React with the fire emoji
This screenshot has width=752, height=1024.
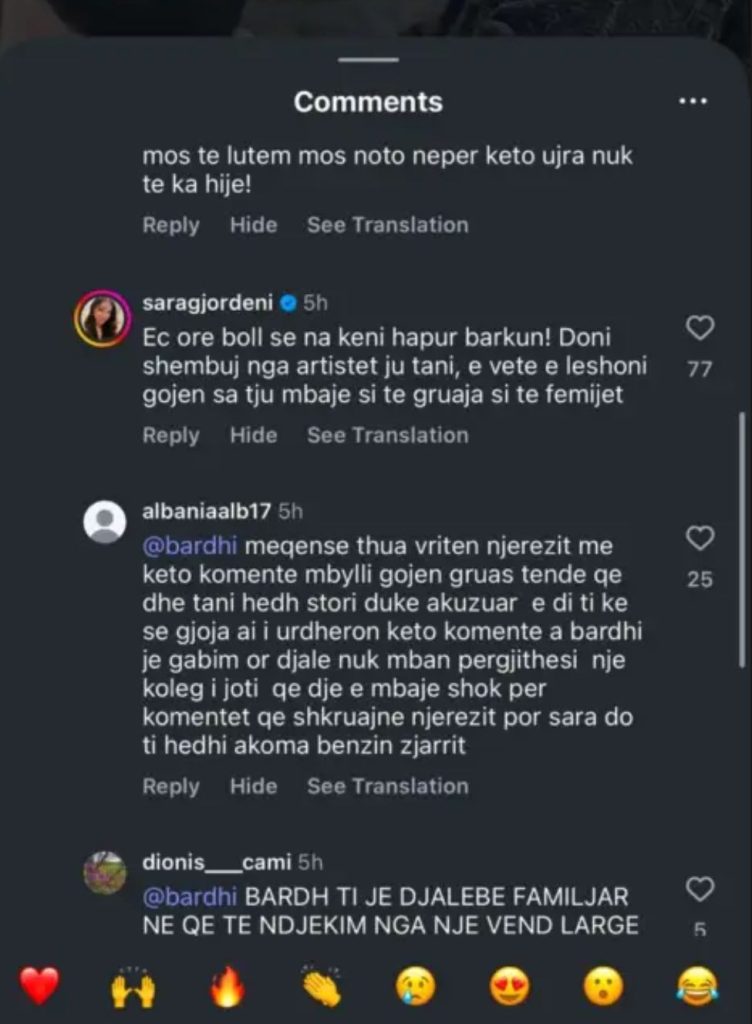pos(227,987)
